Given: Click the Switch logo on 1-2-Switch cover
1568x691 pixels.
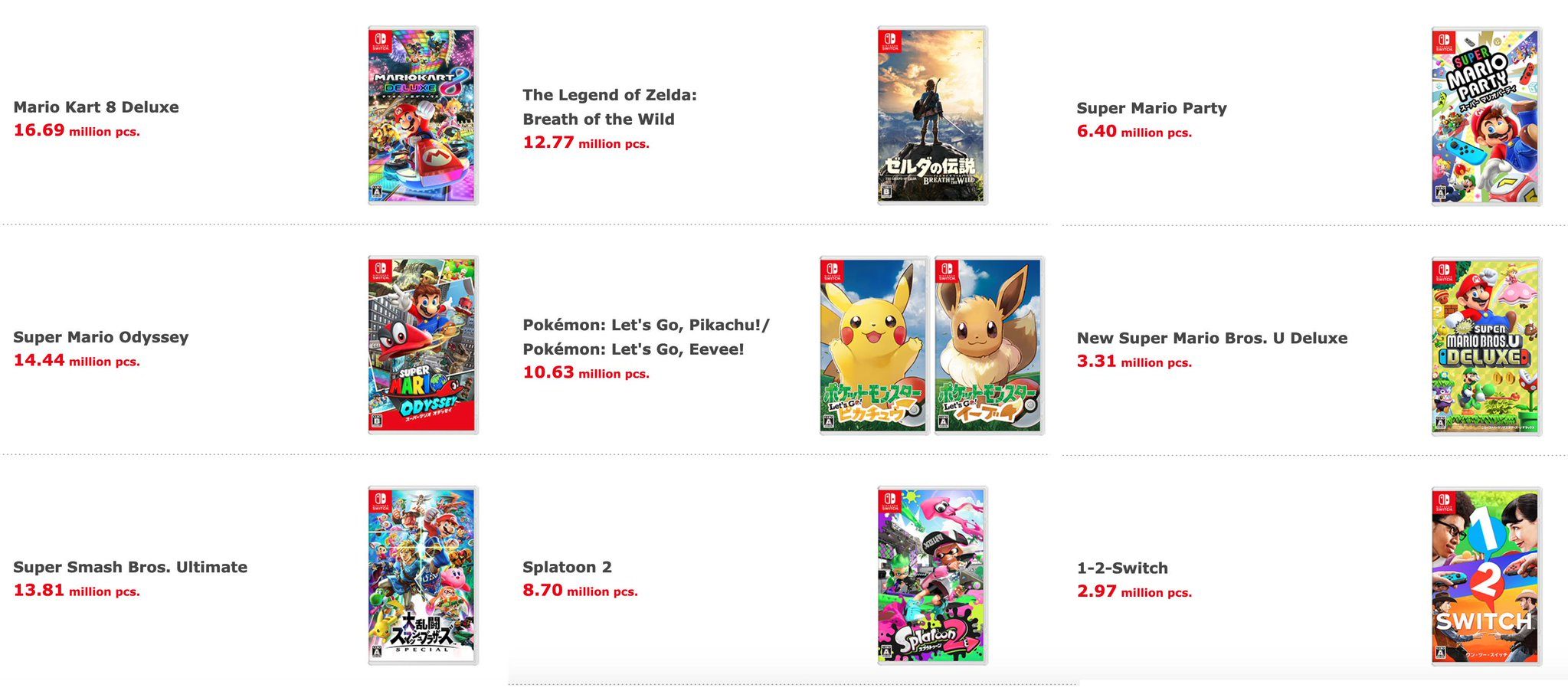Looking at the screenshot, I should (1444, 501).
